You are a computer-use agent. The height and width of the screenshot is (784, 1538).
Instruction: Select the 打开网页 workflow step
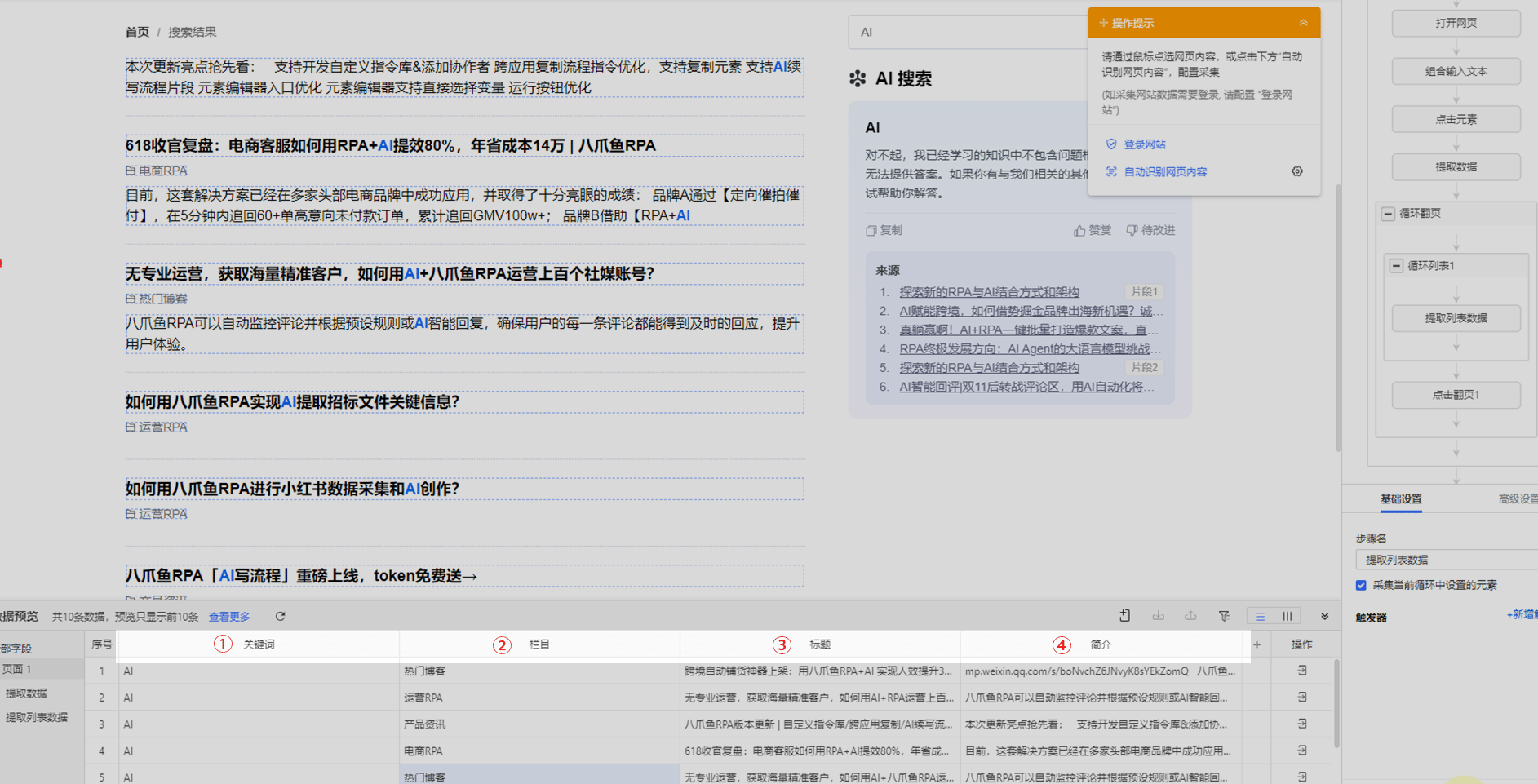pos(1456,23)
